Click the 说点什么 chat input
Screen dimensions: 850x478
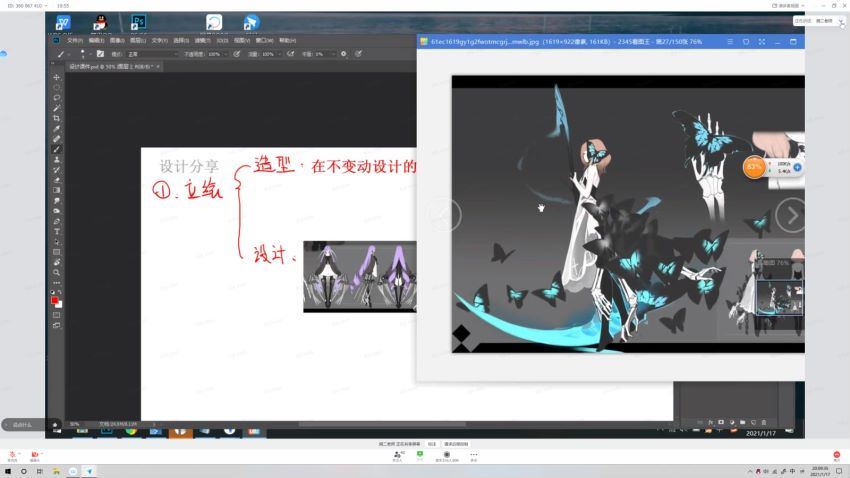tap(23, 425)
